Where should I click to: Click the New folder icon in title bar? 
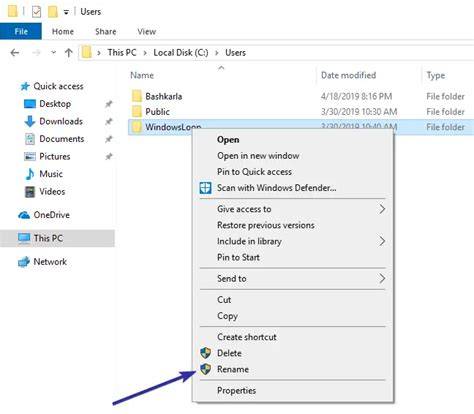(x=53, y=12)
